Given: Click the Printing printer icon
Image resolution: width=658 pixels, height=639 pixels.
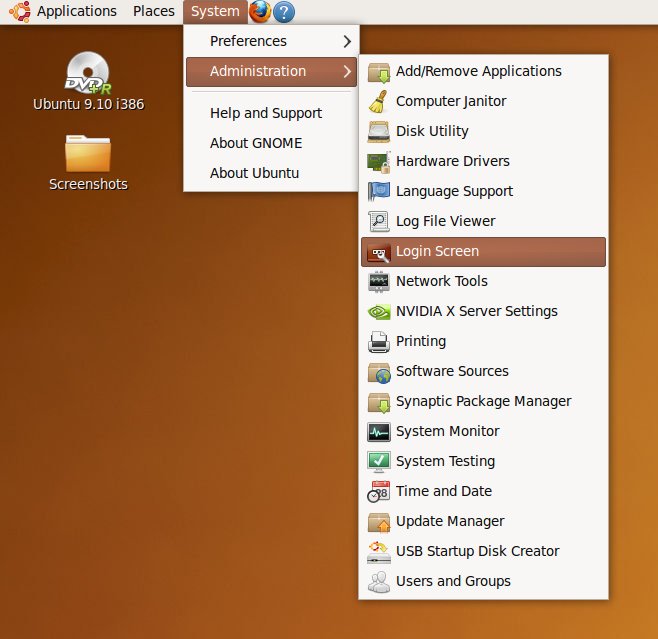Looking at the screenshot, I should [x=379, y=342].
